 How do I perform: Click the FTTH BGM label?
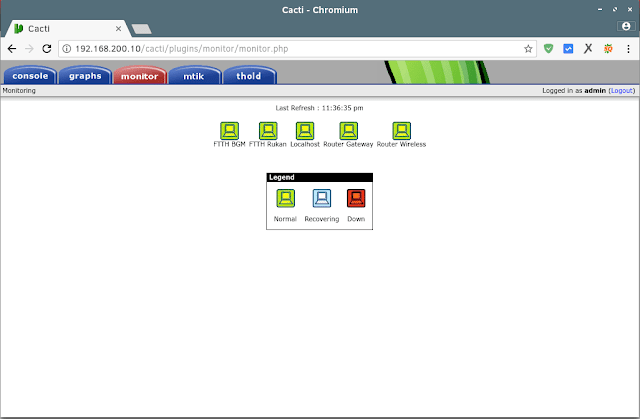point(229,144)
